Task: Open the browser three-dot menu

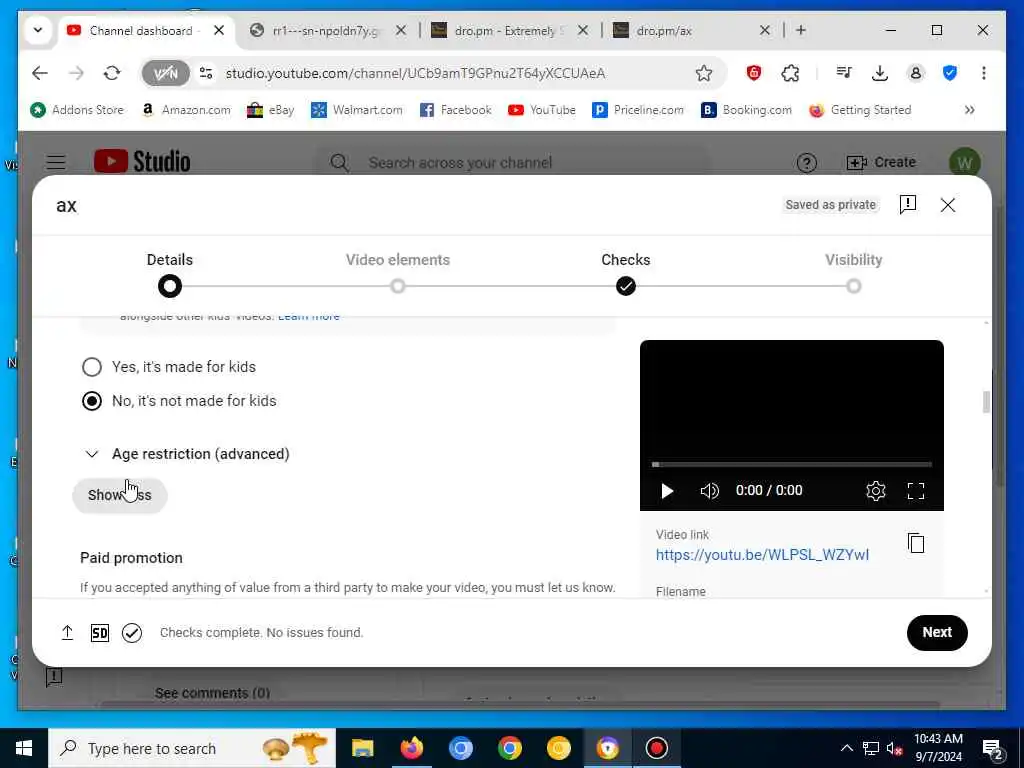Action: pos(984,73)
